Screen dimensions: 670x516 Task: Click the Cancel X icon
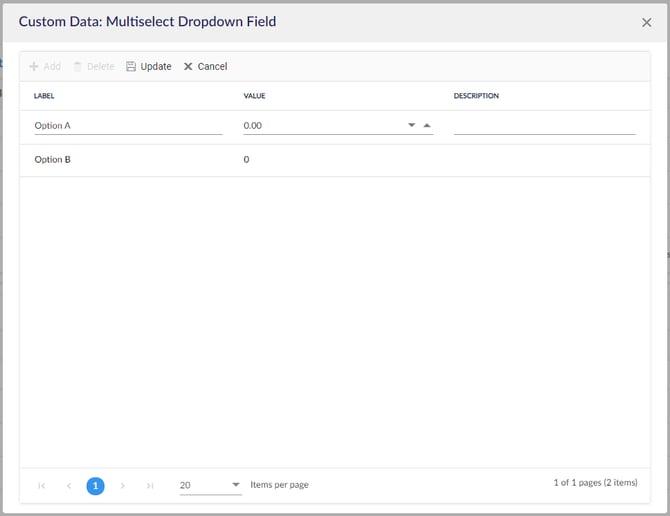(x=188, y=67)
